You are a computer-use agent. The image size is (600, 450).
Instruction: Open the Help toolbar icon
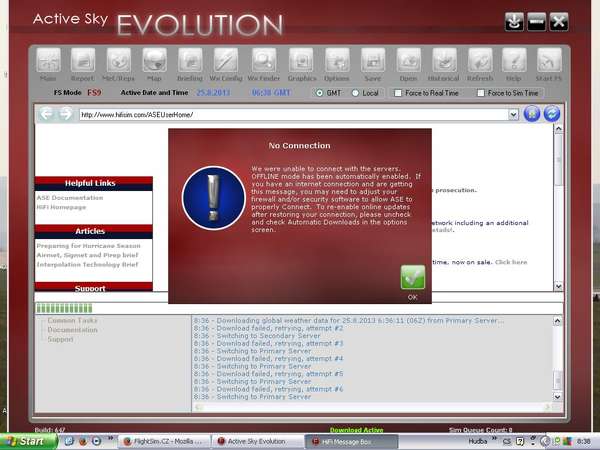[x=514, y=60]
